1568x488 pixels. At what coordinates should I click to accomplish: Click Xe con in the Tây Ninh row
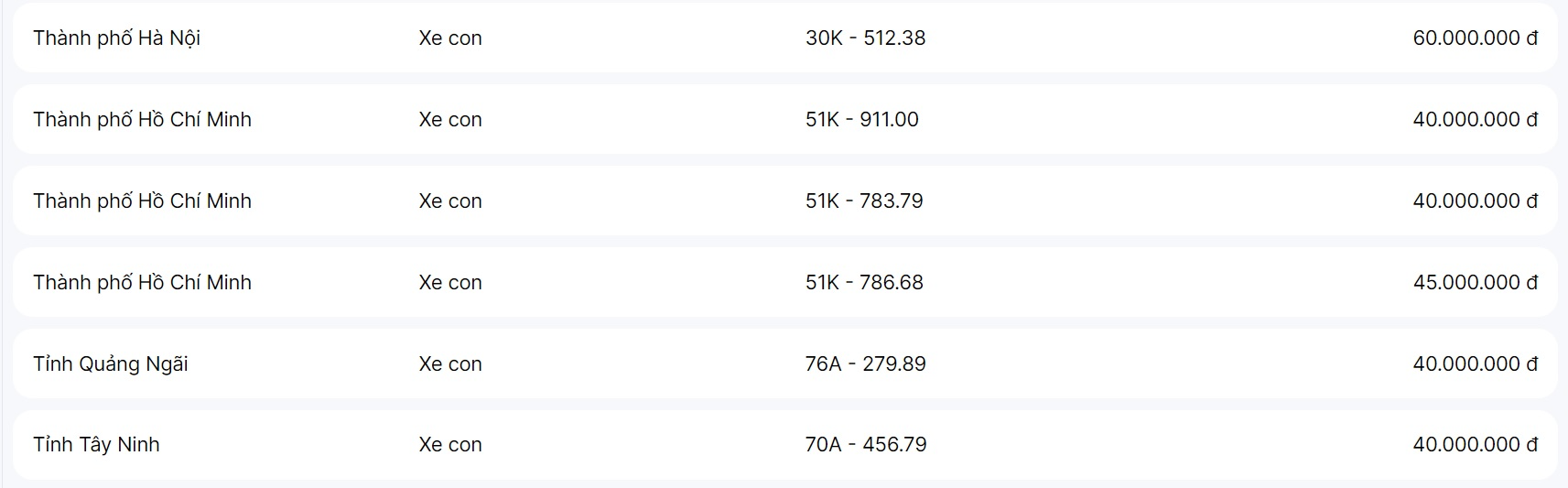click(449, 444)
